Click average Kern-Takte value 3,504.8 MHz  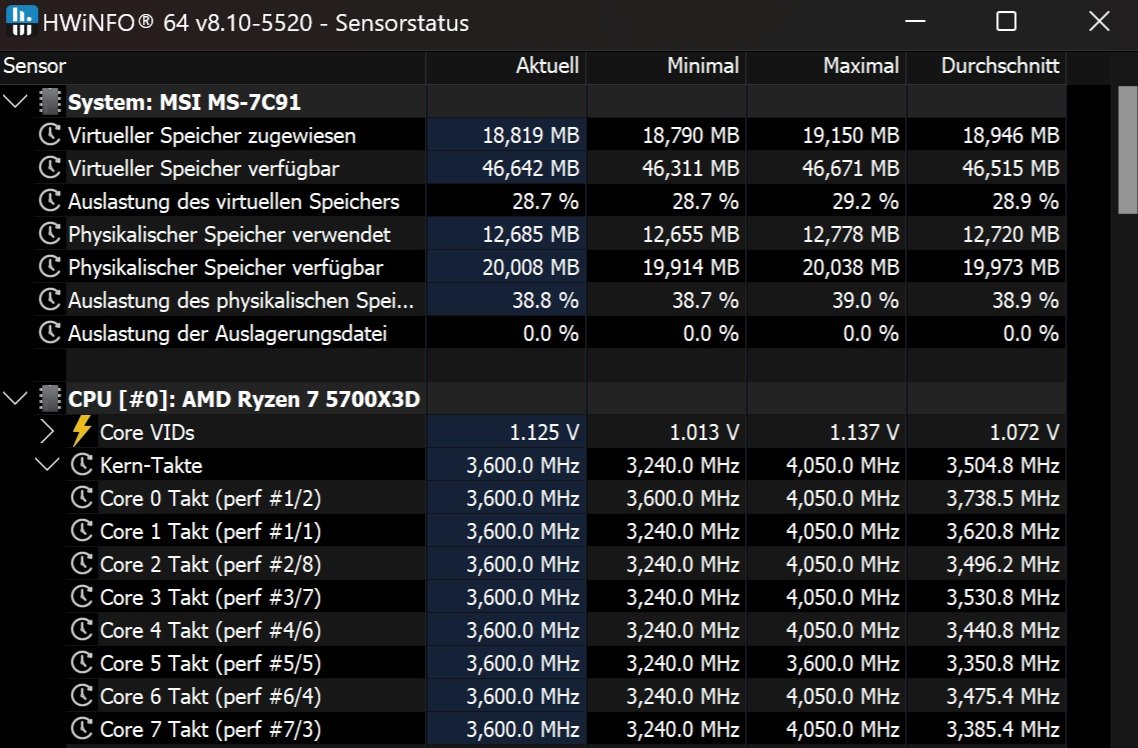1002,465
